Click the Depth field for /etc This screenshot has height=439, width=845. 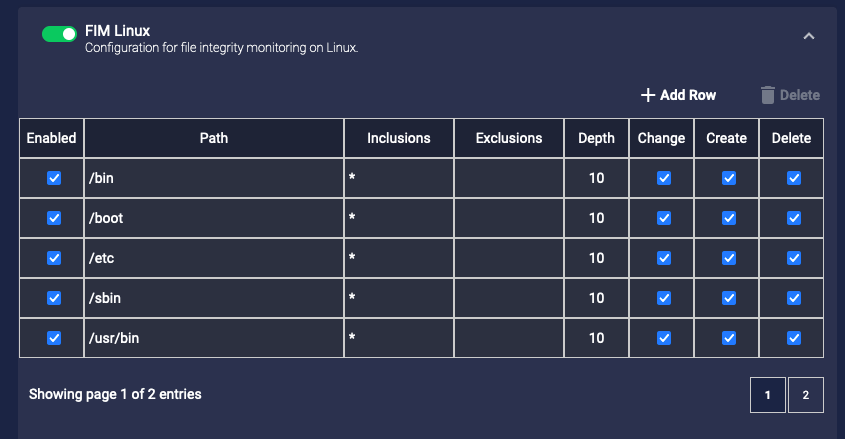click(596, 258)
